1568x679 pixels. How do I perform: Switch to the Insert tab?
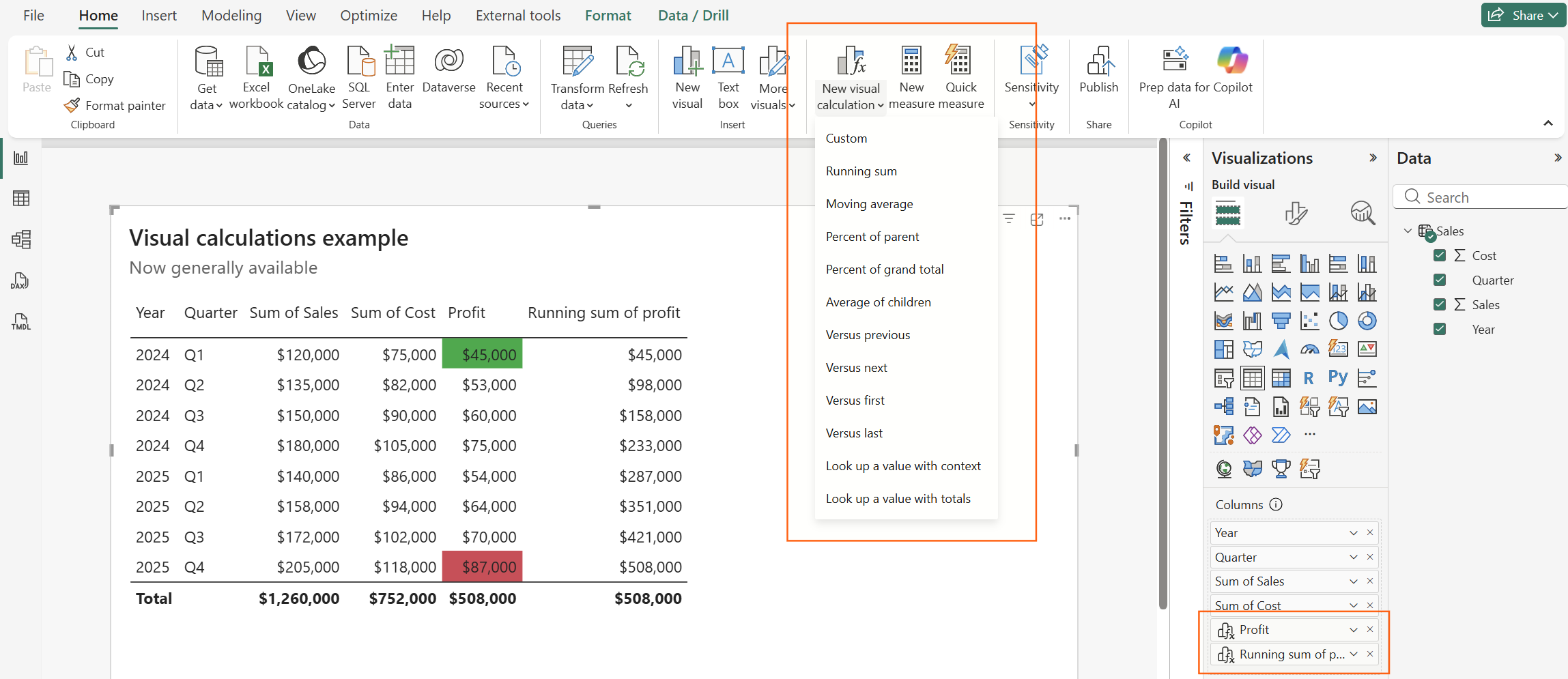pyautogui.click(x=159, y=15)
